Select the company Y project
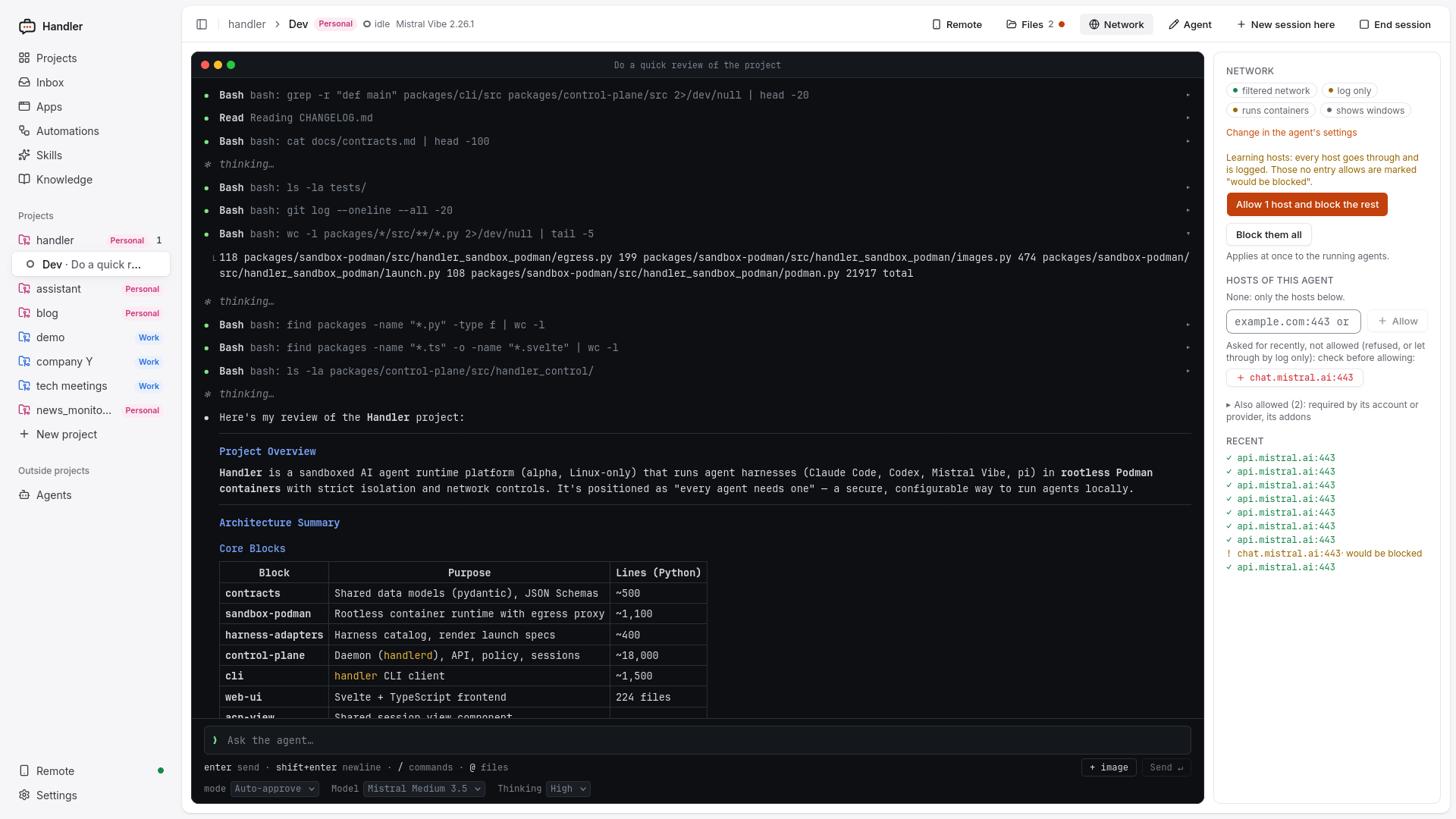 pyautogui.click(x=91, y=362)
